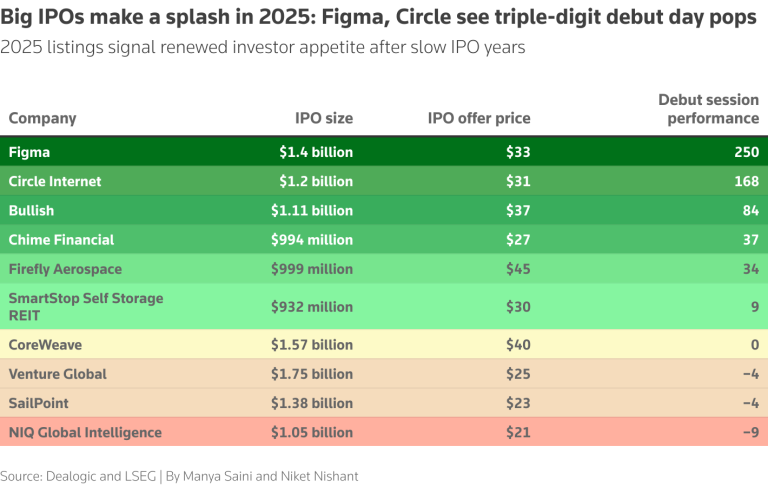768x486 pixels.
Task: Click the chart headline about big IPOs
Action: click(378, 17)
